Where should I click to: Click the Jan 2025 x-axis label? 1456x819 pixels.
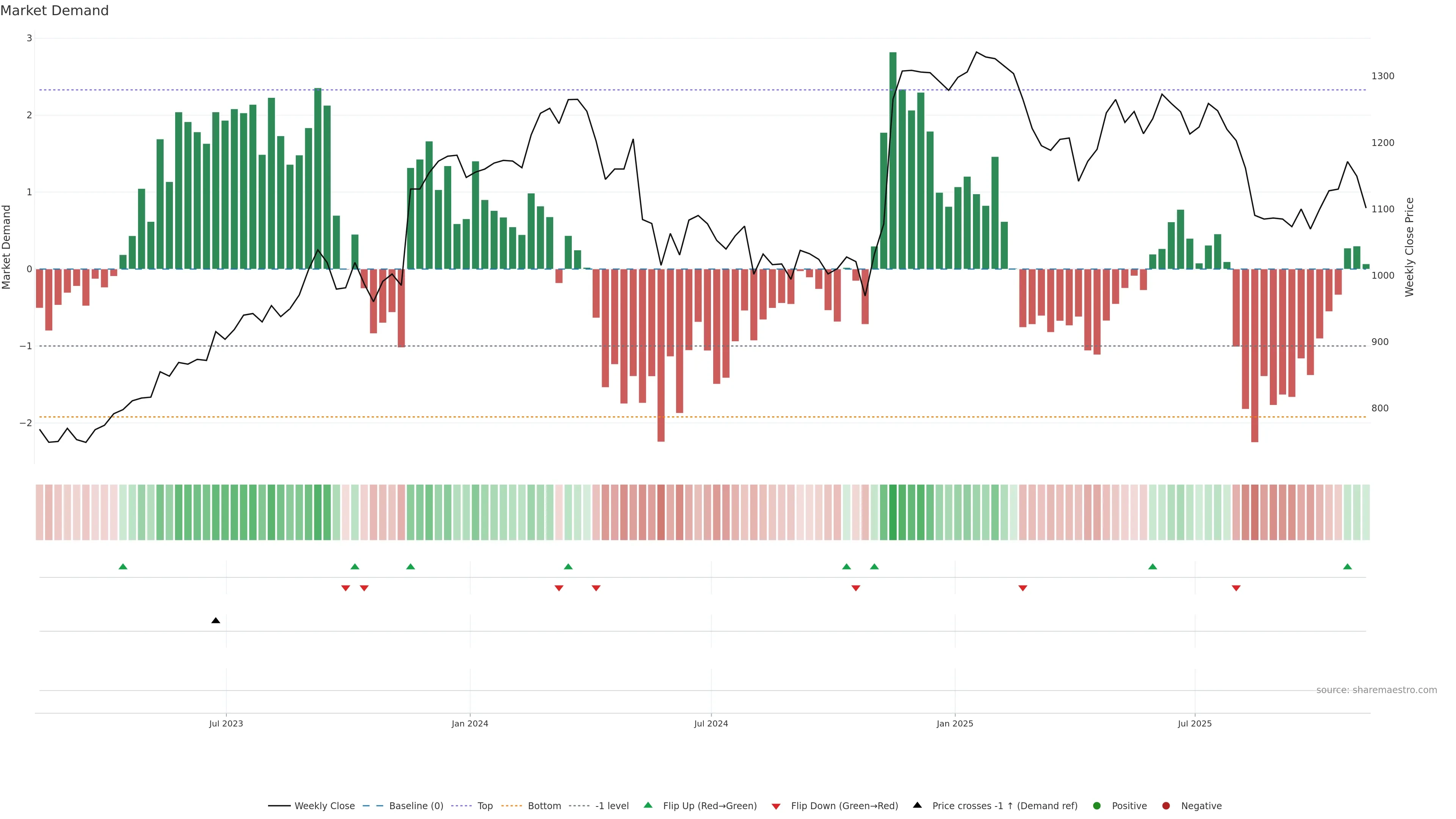pos(955,723)
